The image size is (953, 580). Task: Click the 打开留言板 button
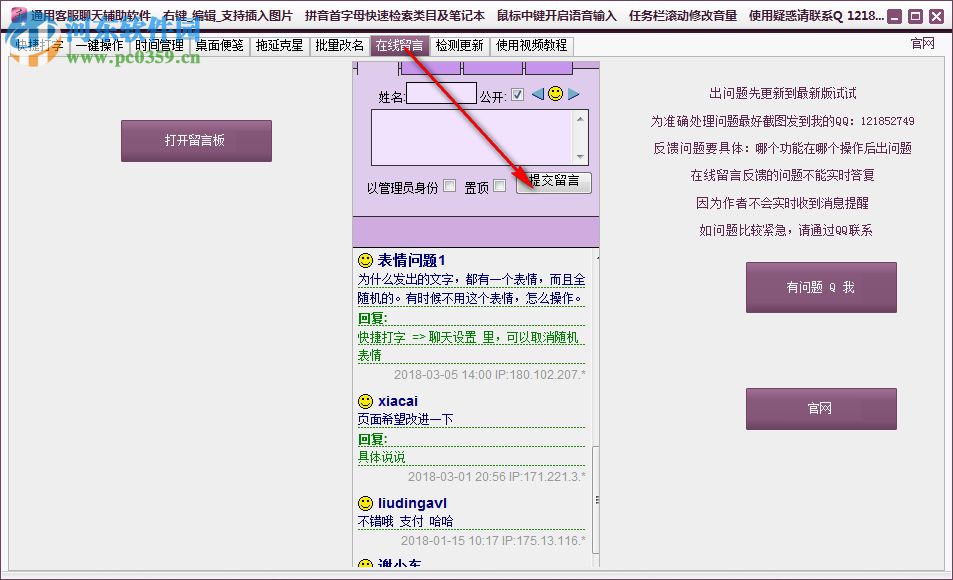point(195,140)
